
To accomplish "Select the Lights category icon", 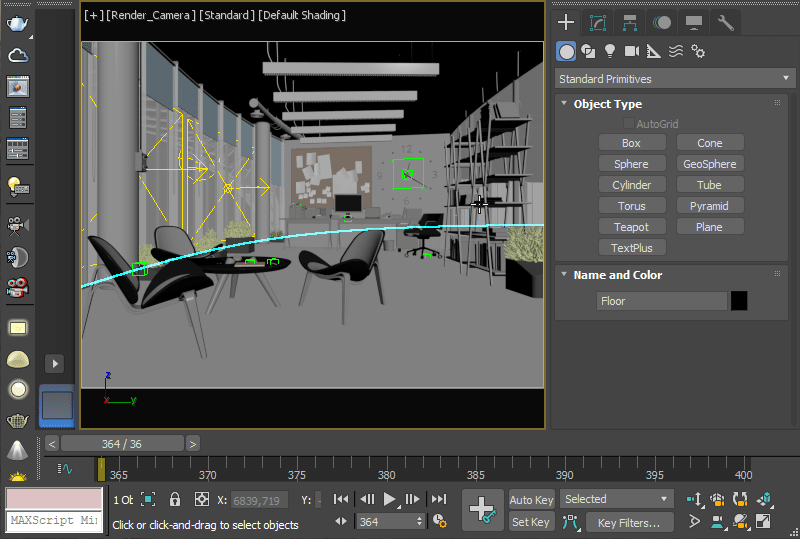I will coord(609,51).
